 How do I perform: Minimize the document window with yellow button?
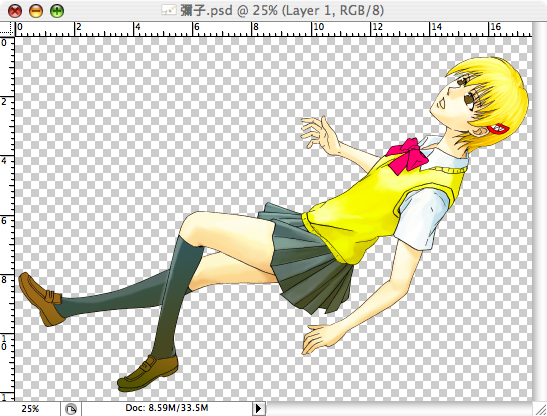pyautogui.click(x=36, y=11)
